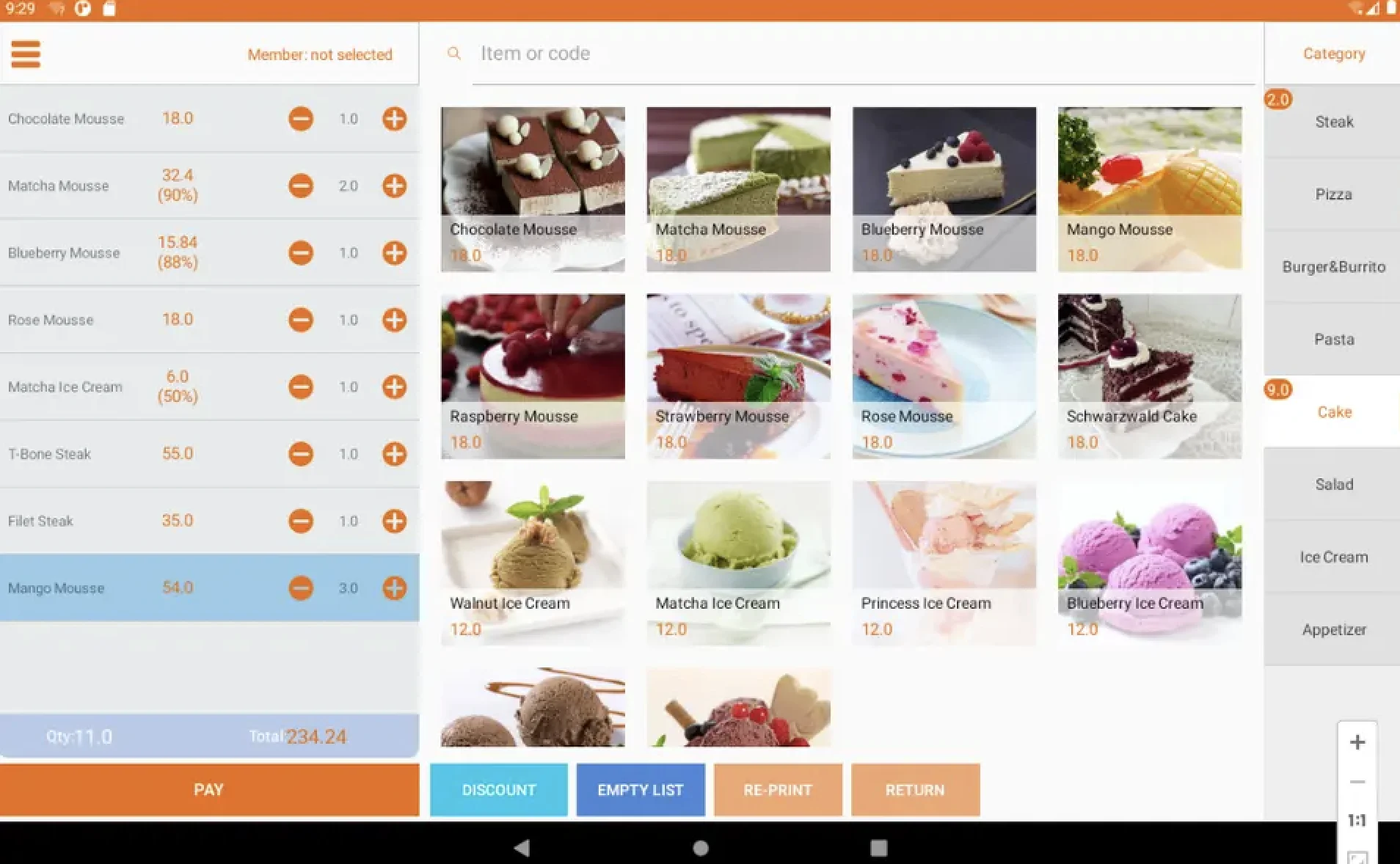Click the search magnifier icon

click(454, 54)
